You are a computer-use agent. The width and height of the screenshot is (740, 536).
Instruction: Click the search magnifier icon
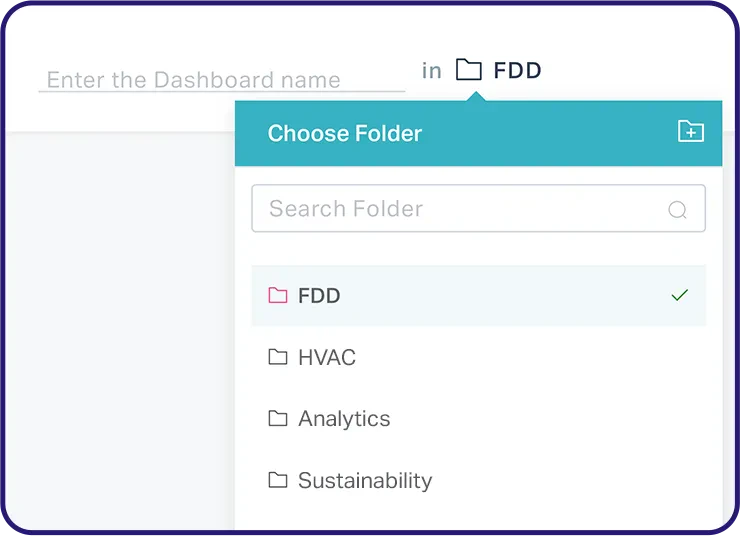click(x=677, y=209)
